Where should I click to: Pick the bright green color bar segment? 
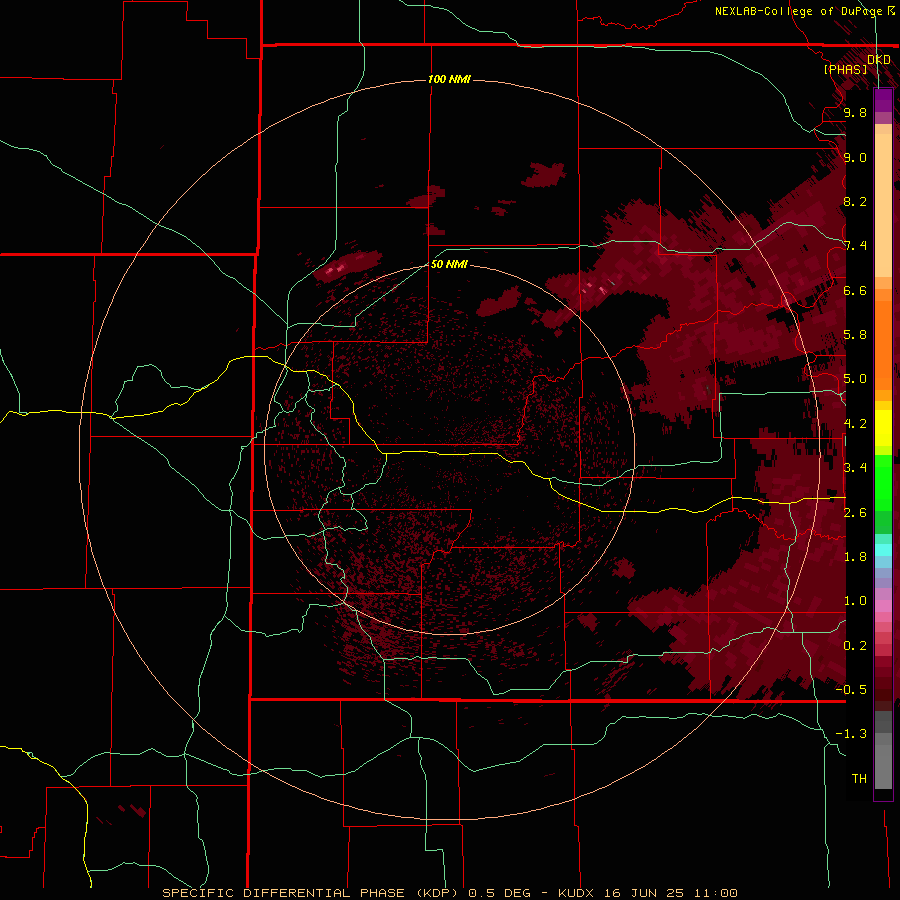883,482
